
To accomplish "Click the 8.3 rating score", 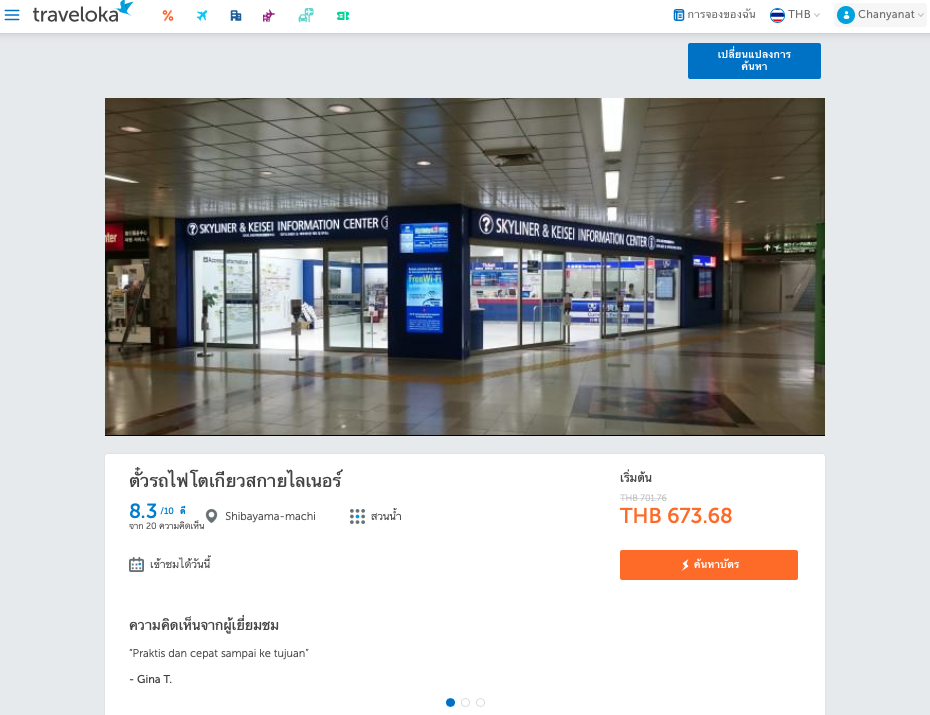I will [143, 511].
